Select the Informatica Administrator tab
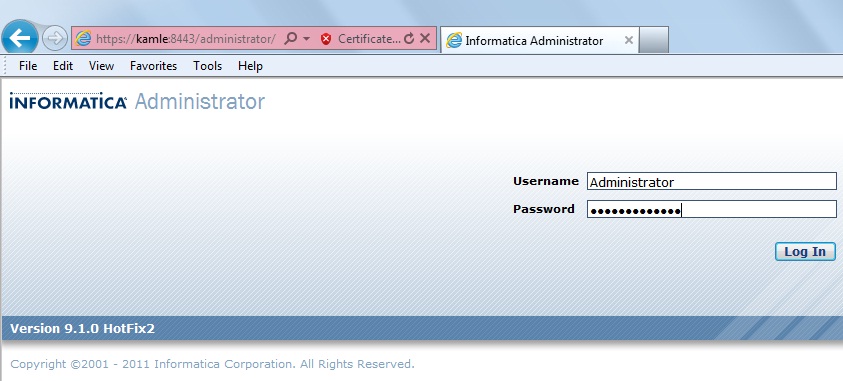843x381 pixels. pyautogui.click(x=540, y=40)
